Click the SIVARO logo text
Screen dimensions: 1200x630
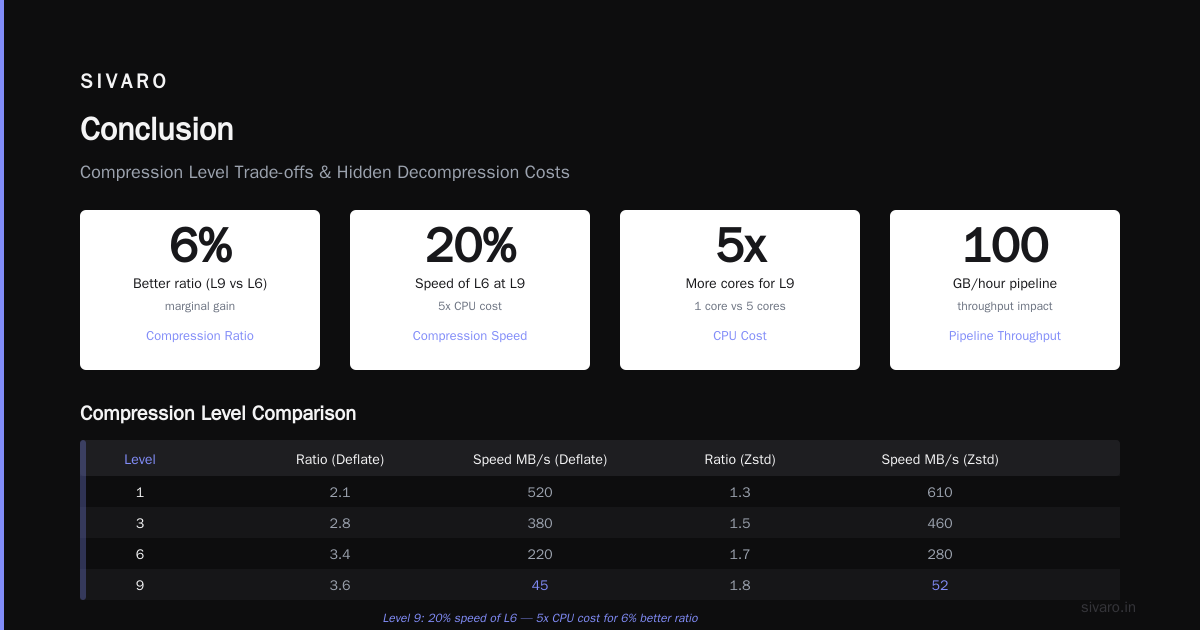pyautogui.click(x=124, y=81)
